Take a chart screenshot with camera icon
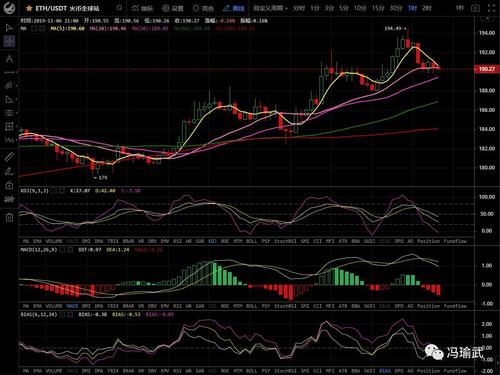500x375 pixels. (475, 8)
